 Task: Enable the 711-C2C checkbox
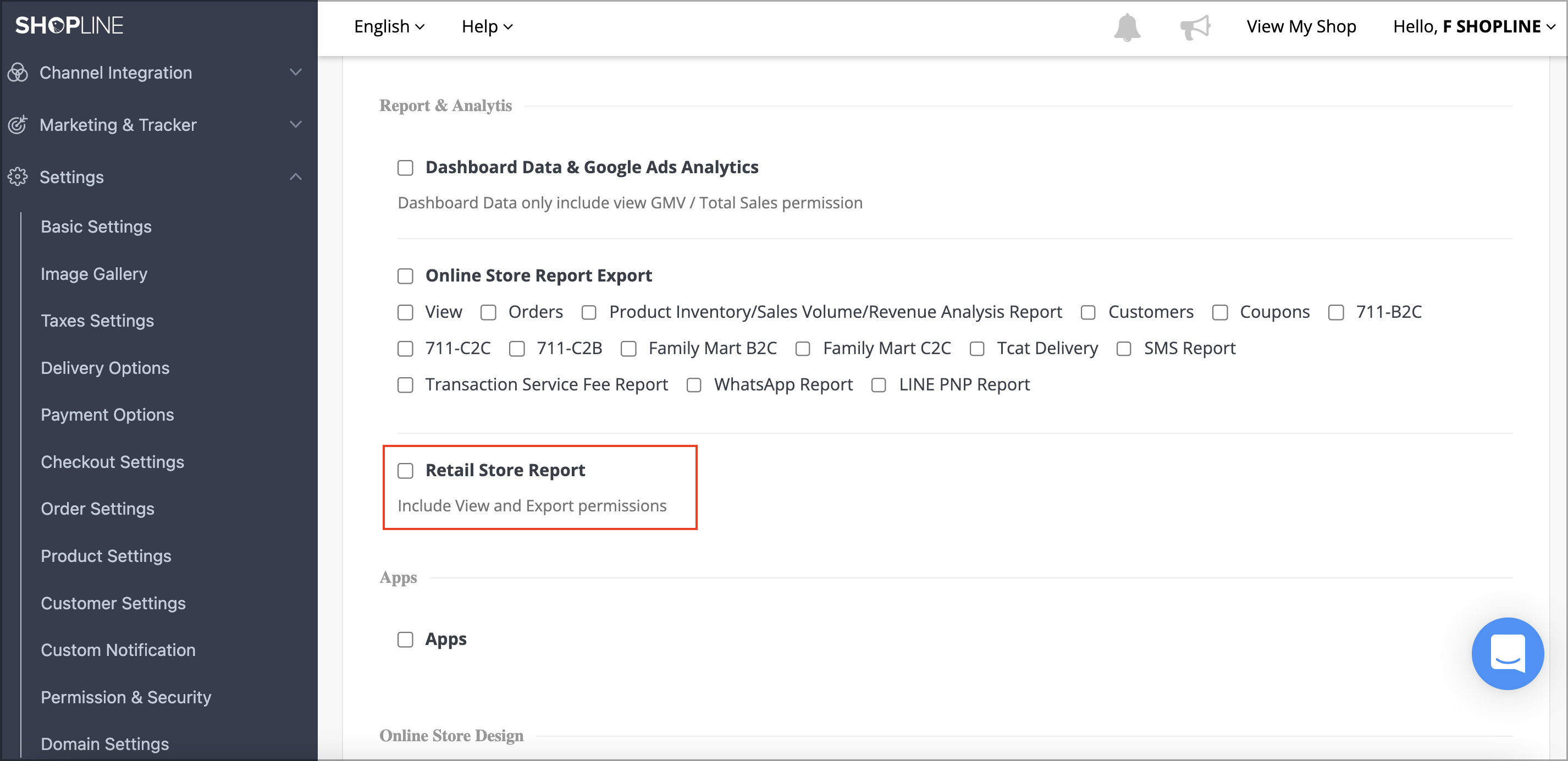pyautogui.click(x=405, y=349)
